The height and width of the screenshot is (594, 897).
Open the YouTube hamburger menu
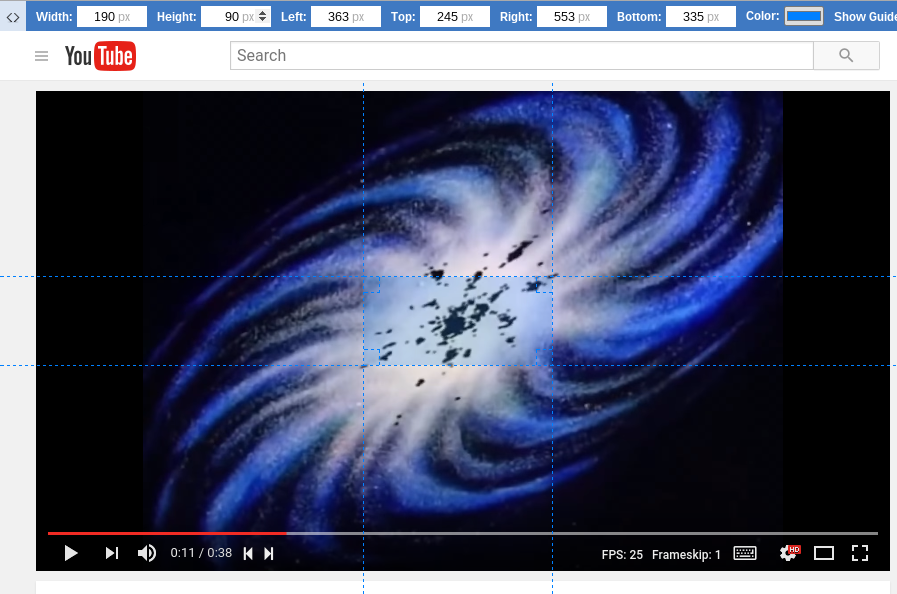coord(41,56)
